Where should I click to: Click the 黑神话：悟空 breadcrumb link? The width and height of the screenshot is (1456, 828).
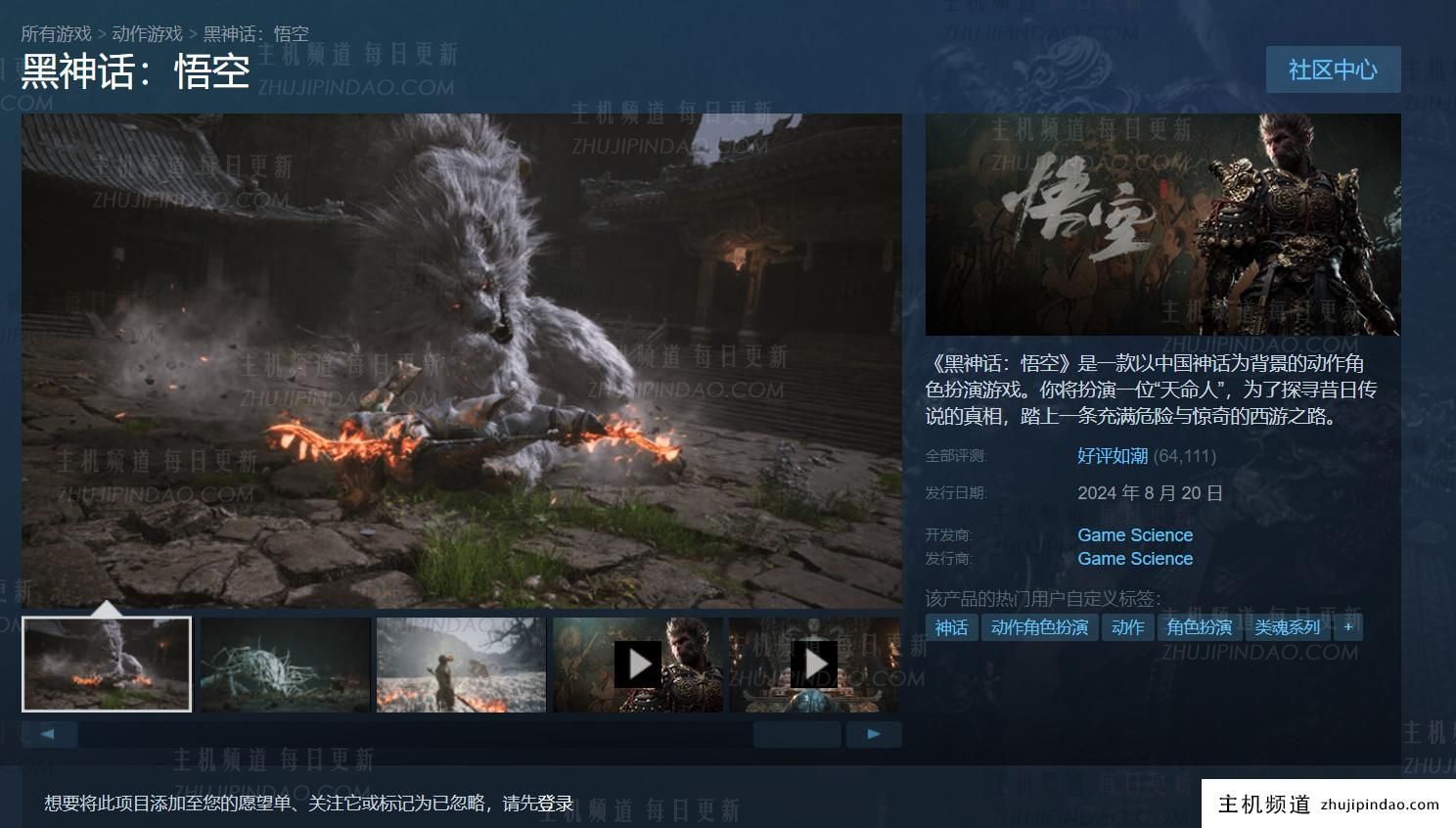256,34
